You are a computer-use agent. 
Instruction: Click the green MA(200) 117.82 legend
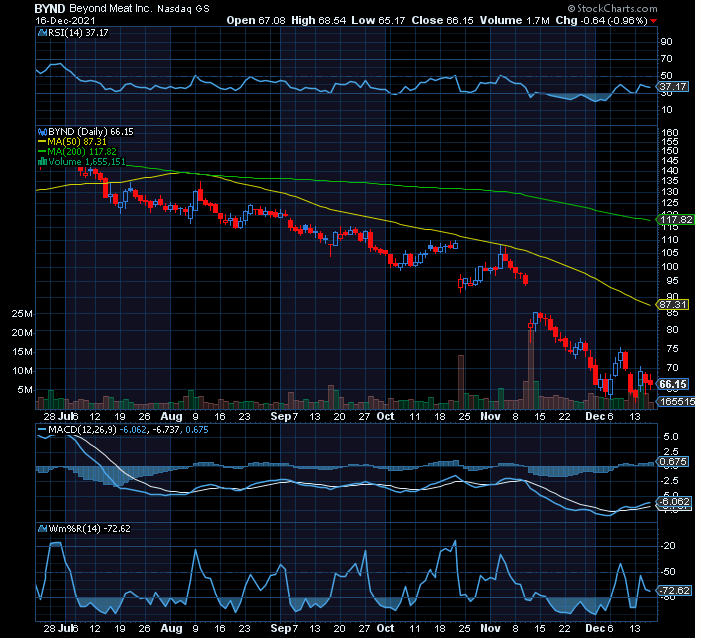[77, 152]
